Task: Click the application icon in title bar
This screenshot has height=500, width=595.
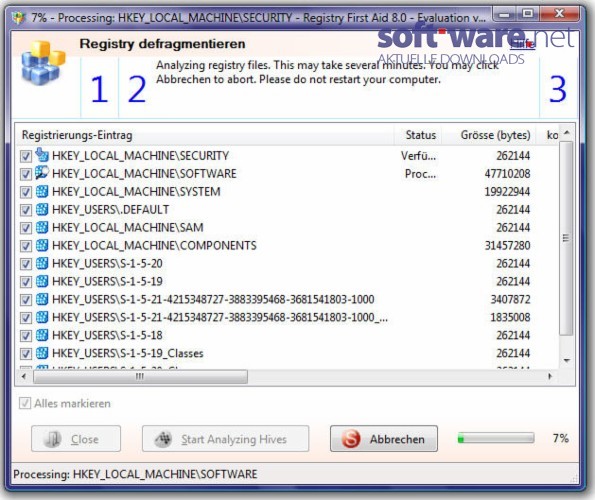Action: click(x=18, y=17)
